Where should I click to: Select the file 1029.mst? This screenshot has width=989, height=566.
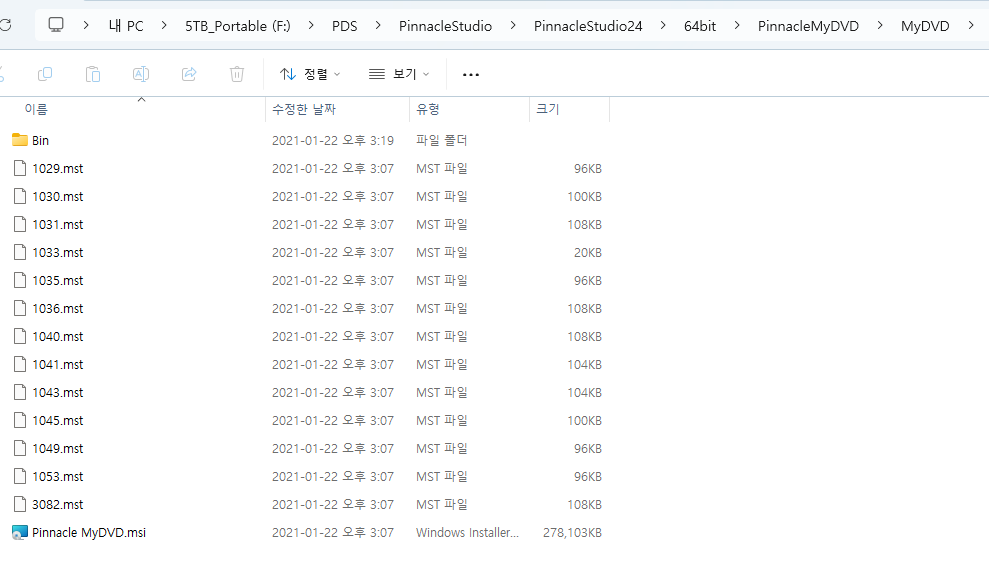[57, 168]
